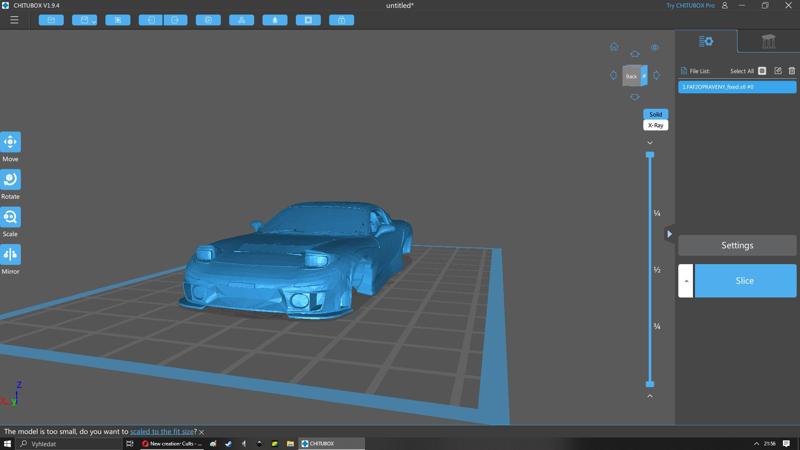Click the Vyhledat search box

point(69,444)
